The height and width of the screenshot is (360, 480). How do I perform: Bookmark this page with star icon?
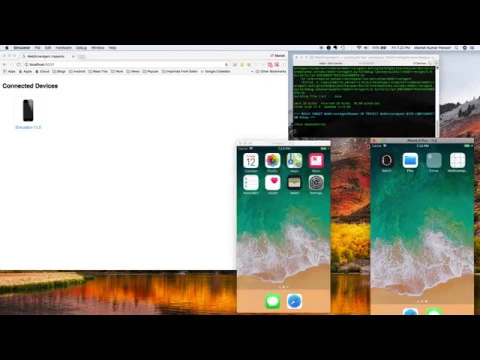227,64
